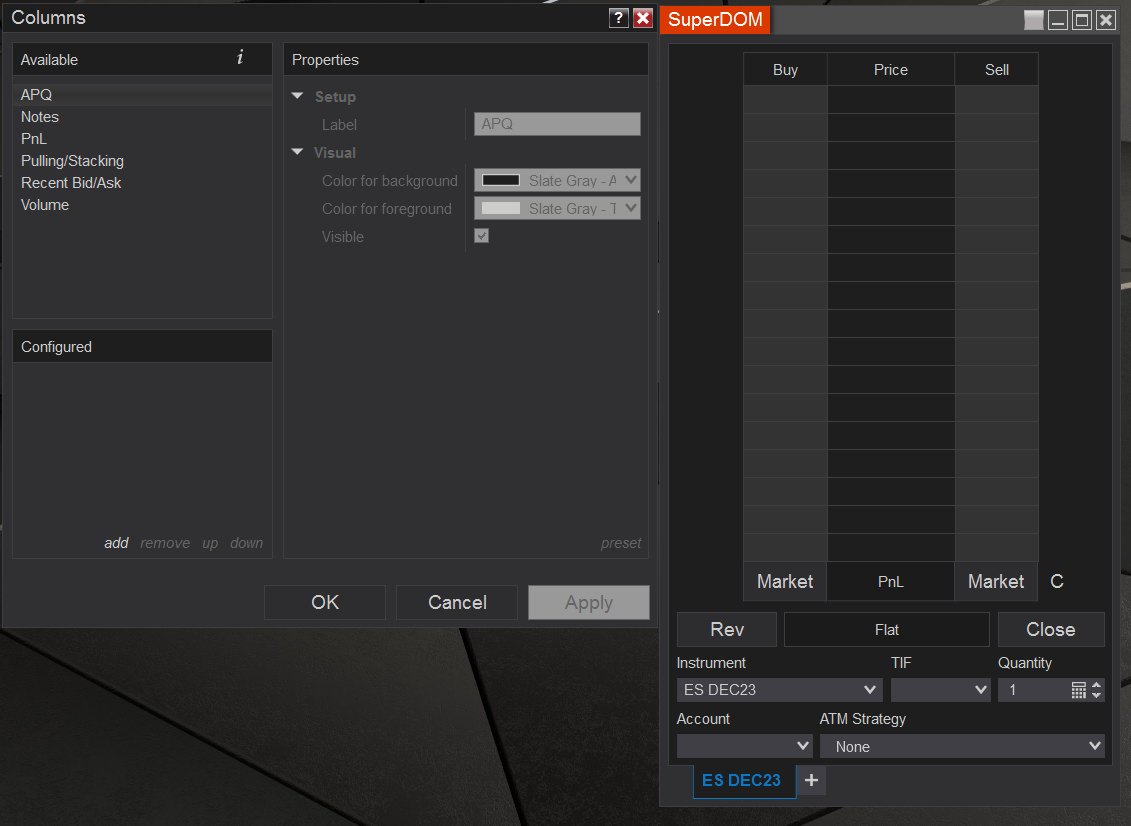
Task: Click the Sell column header
Action: 997,70
